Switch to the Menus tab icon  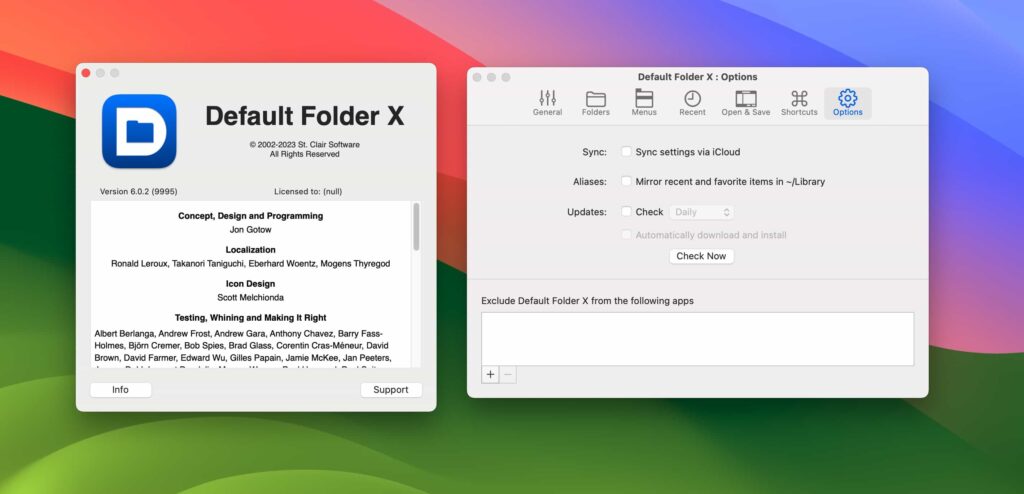click(x=644, y=103)
